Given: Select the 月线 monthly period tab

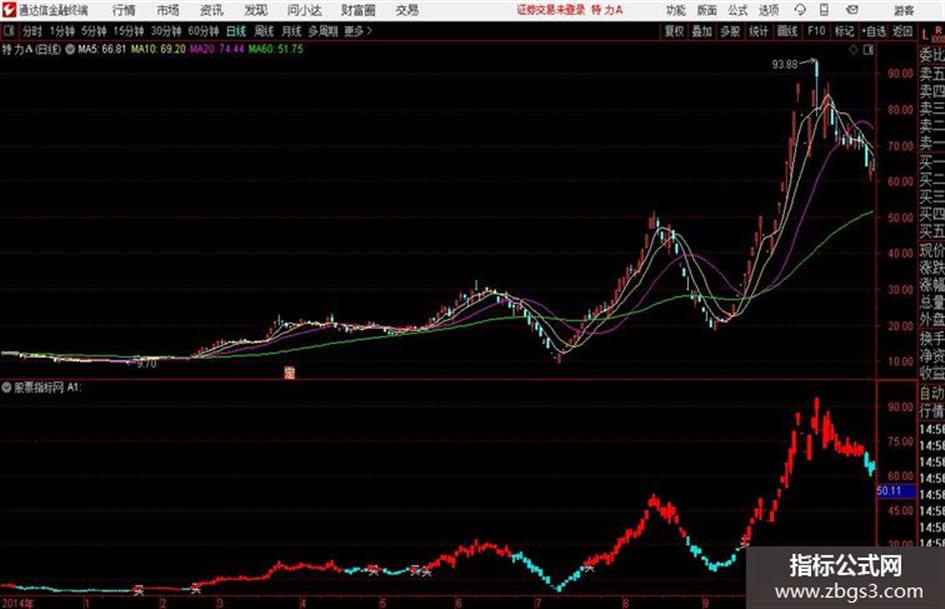Looking at the screenshot, I should coord(291,31).
